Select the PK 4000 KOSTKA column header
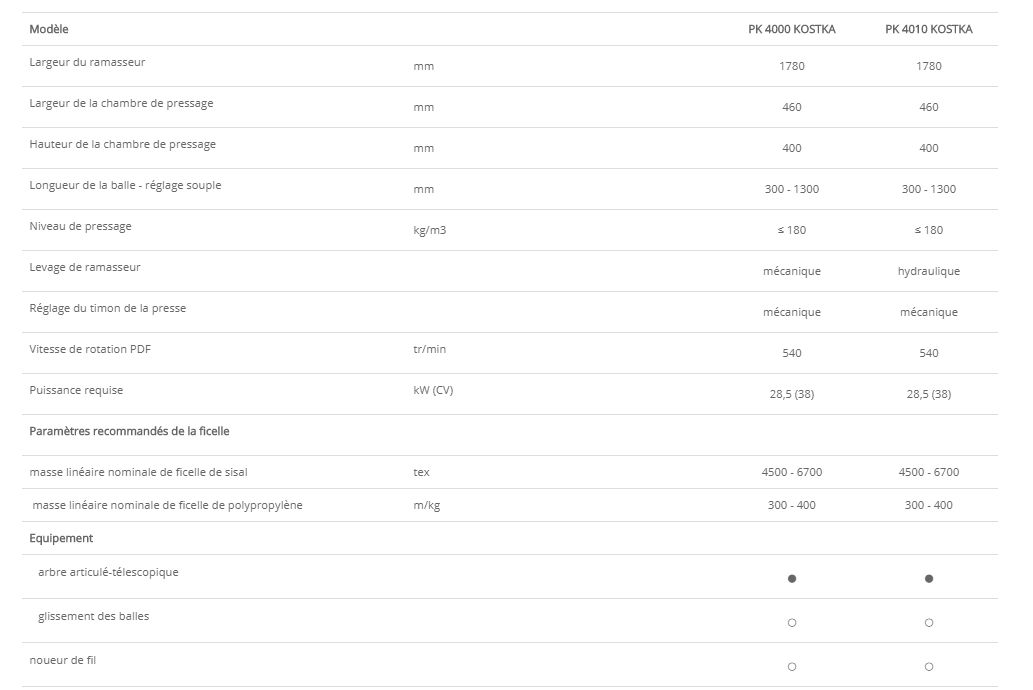1033x690 pixels. click(x=791, y=30)
